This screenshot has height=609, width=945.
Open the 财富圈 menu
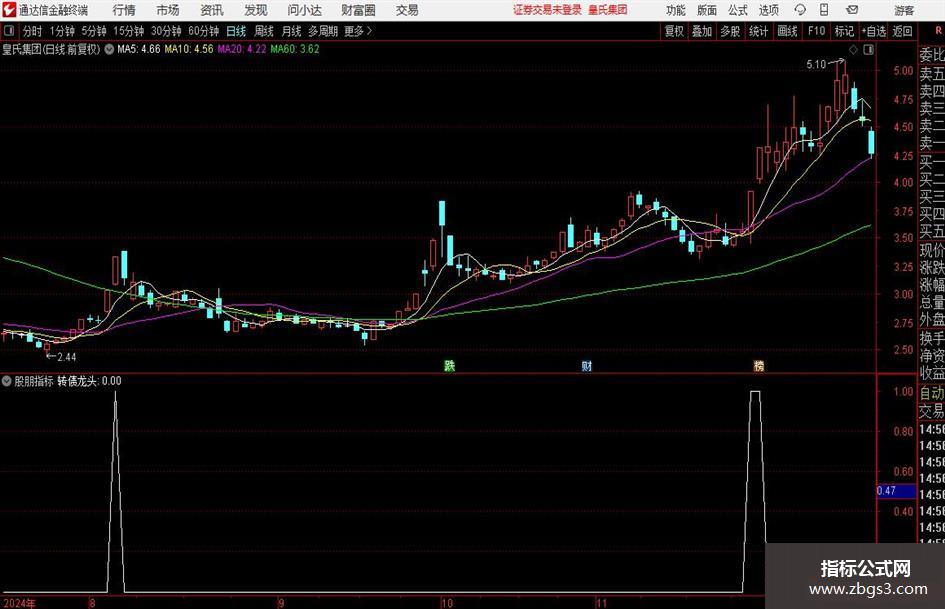click(x=358, y=10)
